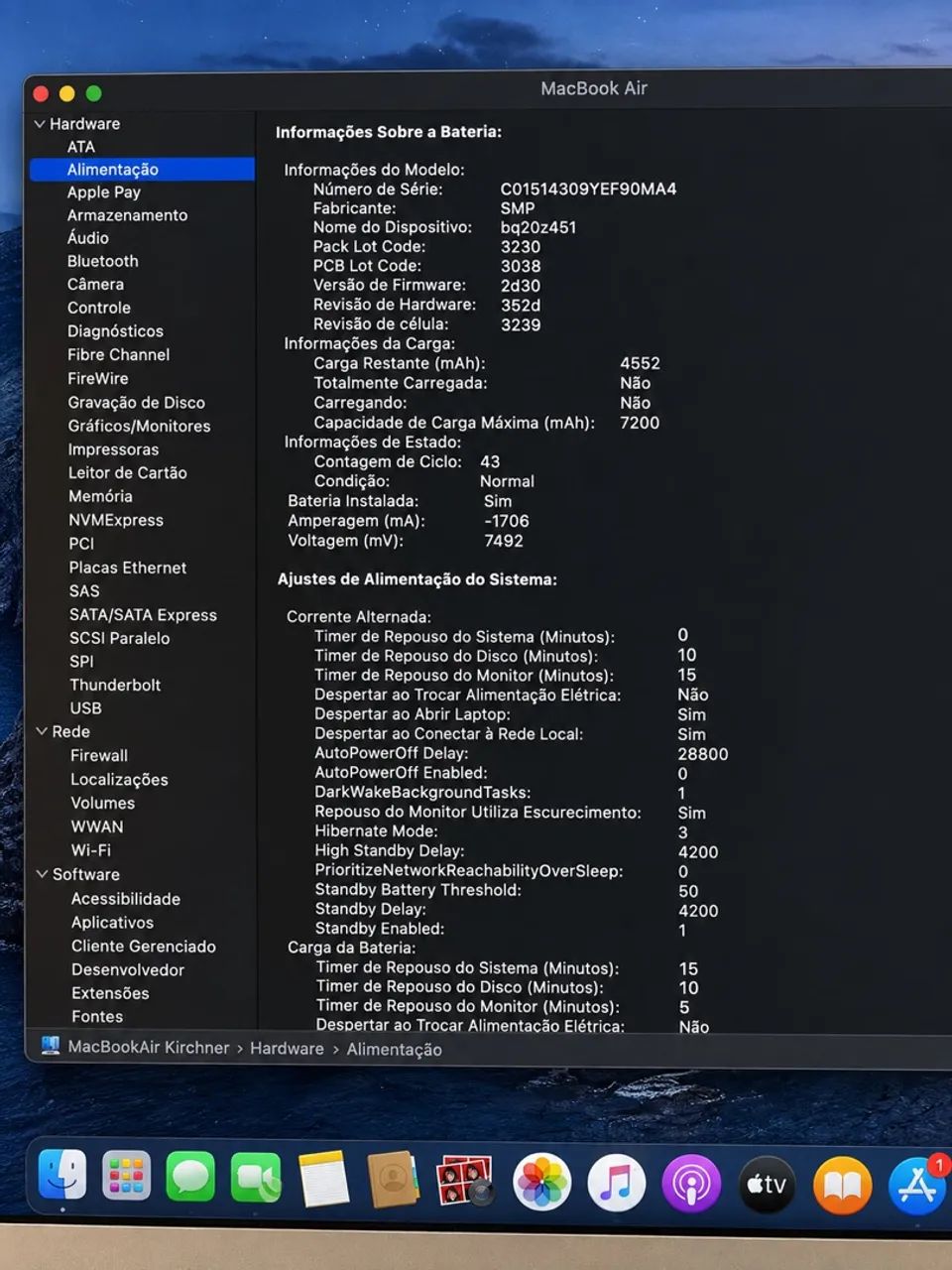Select Memória in the sidebar
This screenshot has width=952, height=1270.
[x=100, y=496]
